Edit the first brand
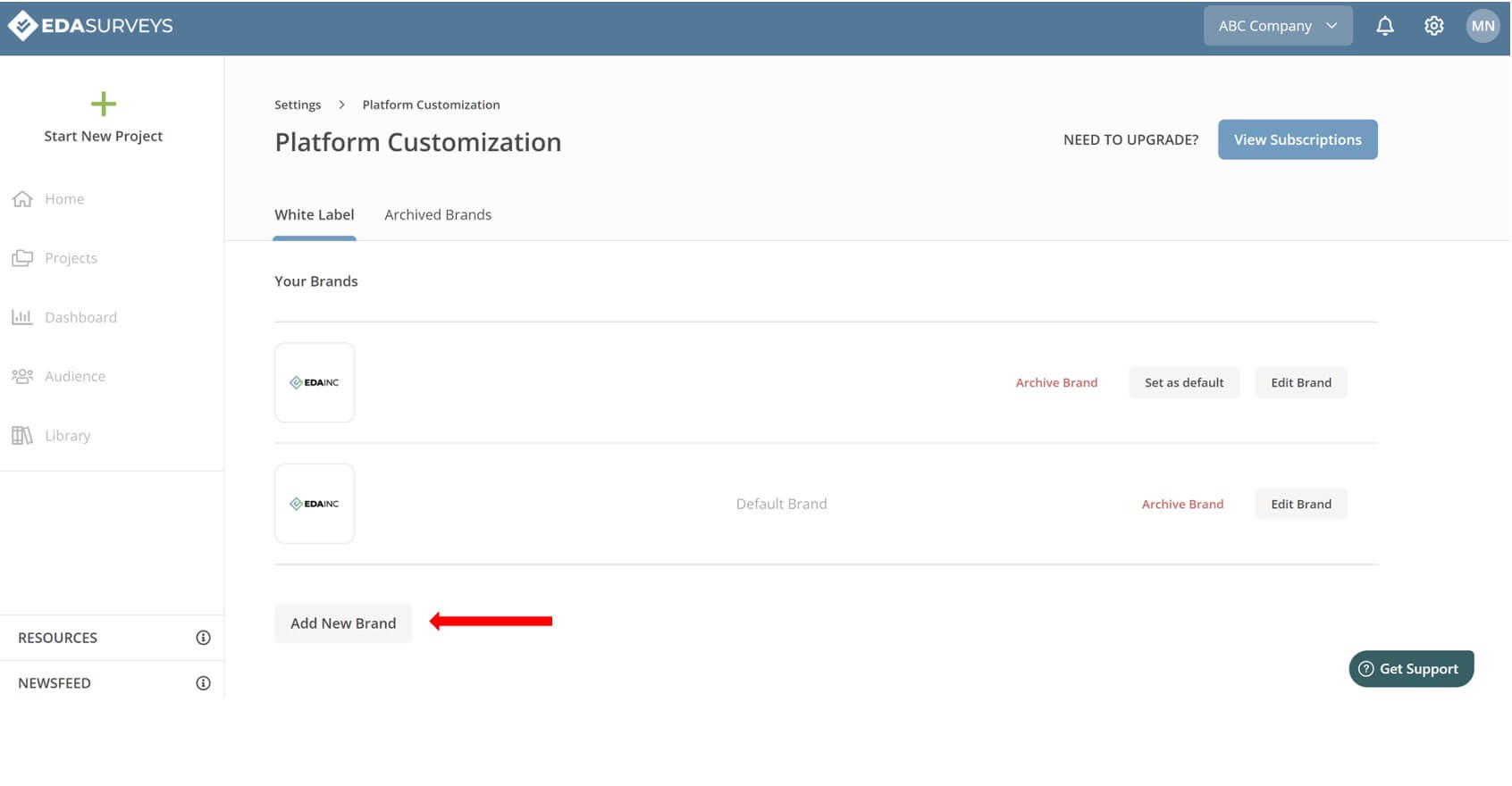Viewport: 1512px width, 786px height. click(x=1301, y=382)
